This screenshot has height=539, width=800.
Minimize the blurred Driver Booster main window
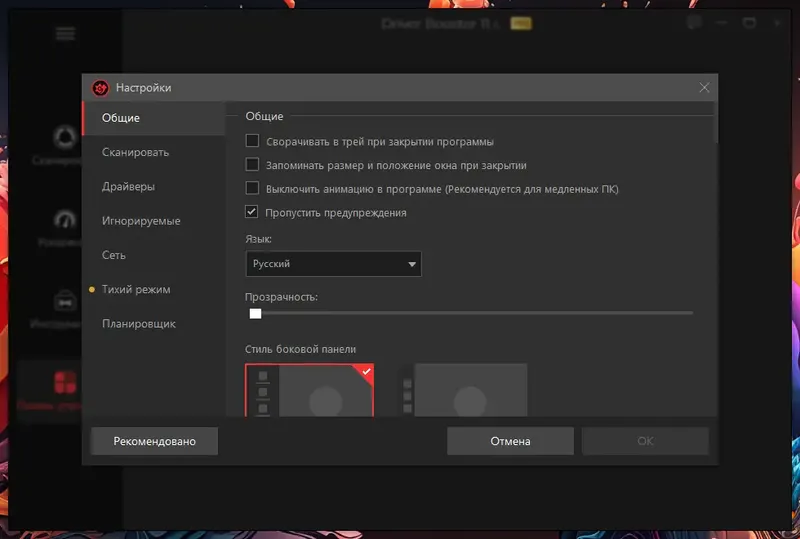point(721,23)
